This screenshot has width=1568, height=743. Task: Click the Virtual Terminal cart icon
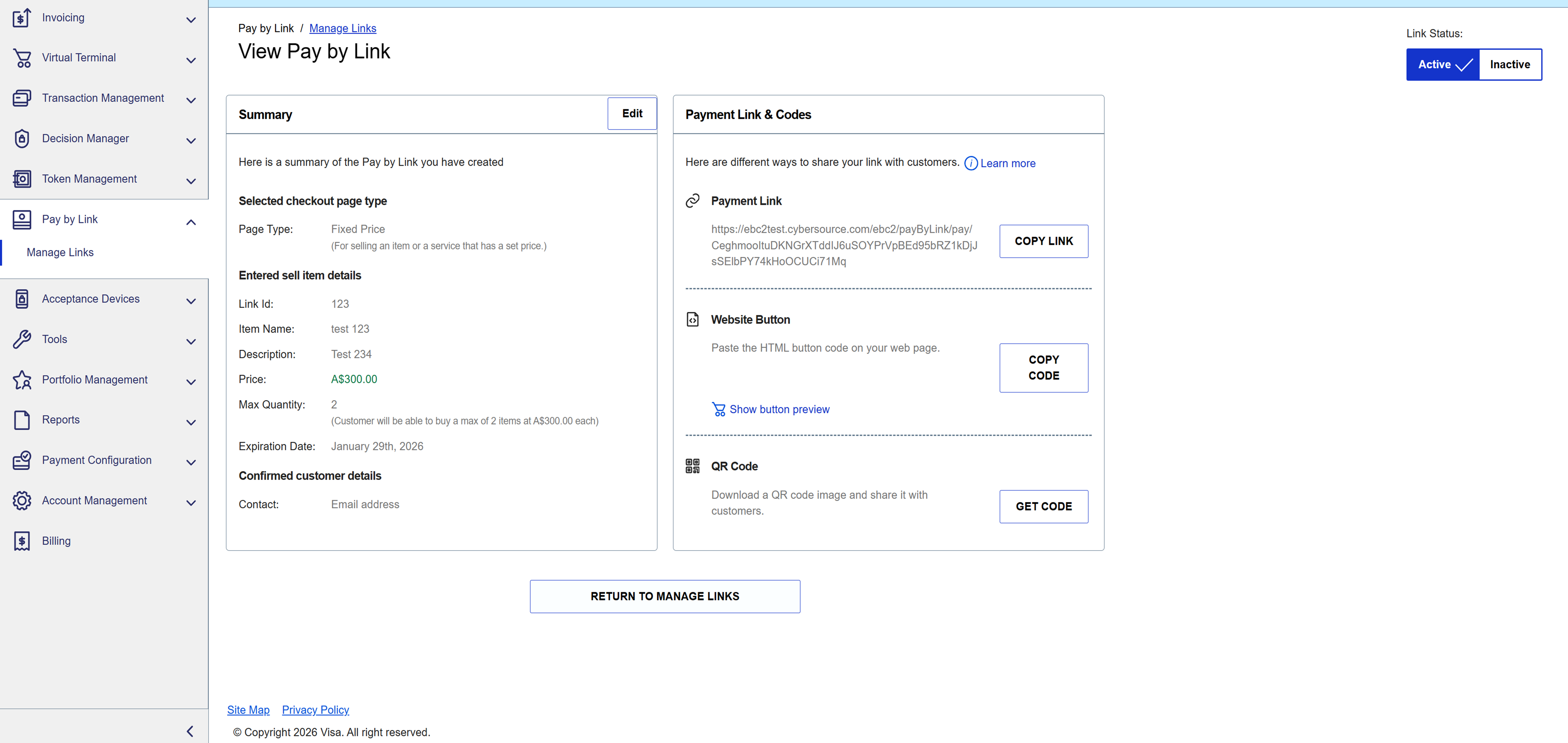(x=22, y=58)
